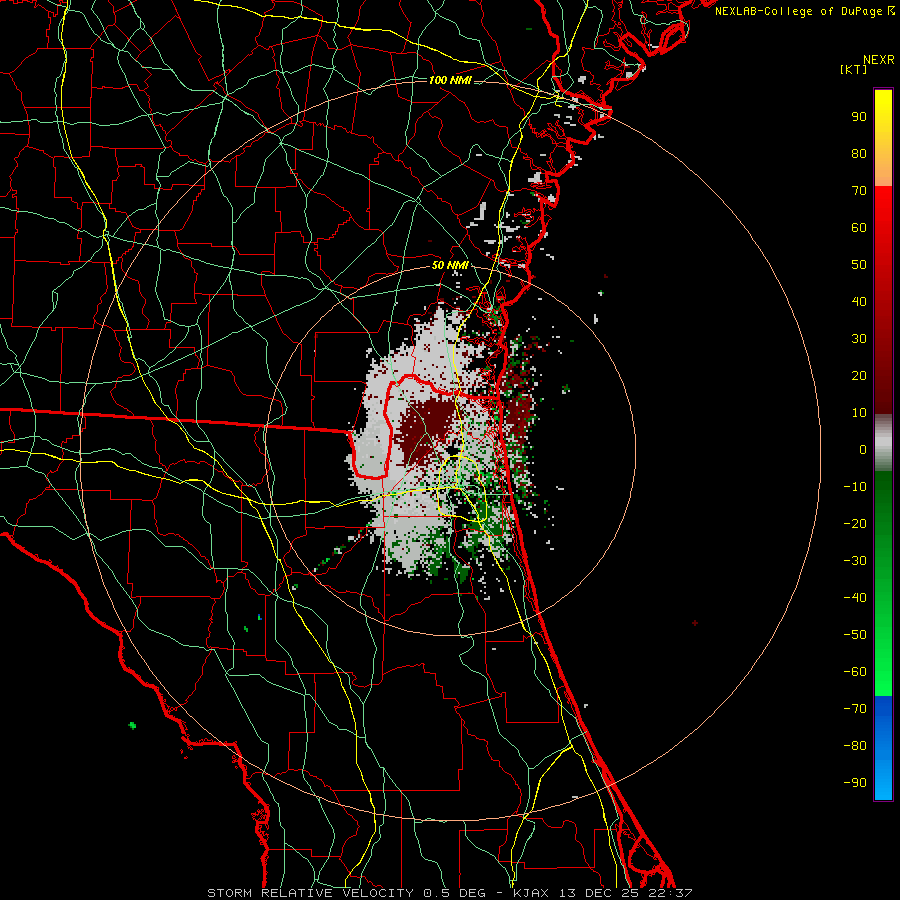Click the [KT] units label
The image size is (900, 900).
[x=854, y=69]
